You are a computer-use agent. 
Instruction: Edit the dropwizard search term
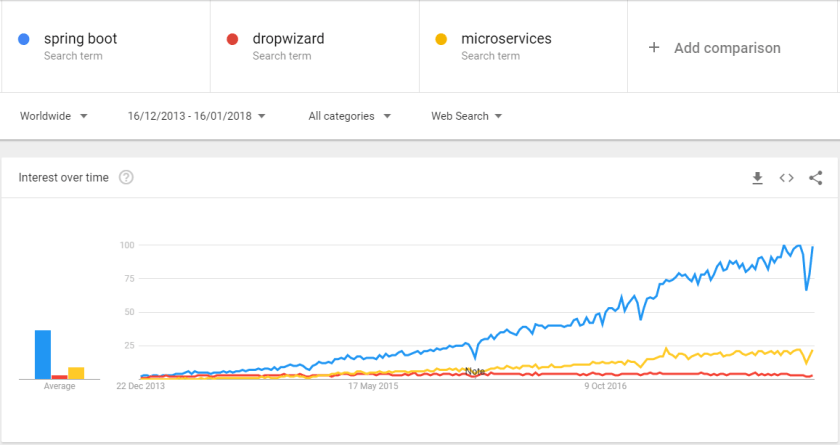coord(288,39)
